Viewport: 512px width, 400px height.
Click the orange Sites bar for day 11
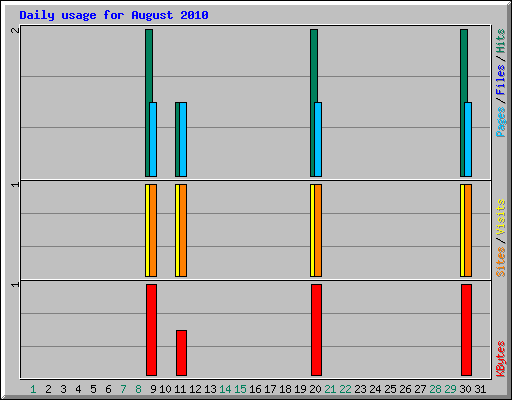(183, 230)
